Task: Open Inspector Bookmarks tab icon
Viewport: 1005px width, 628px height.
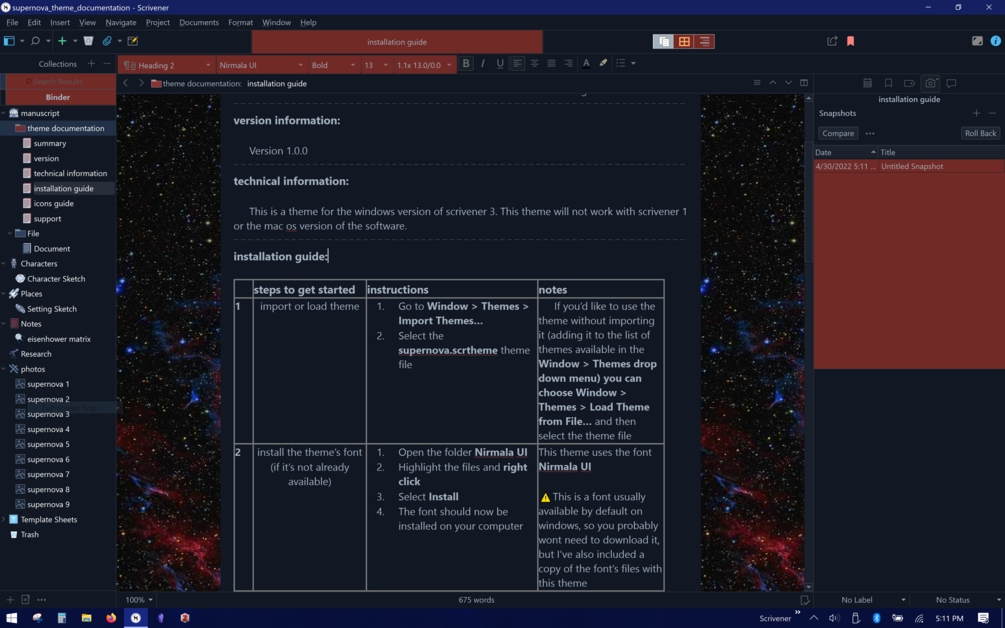Action: point(888,83)
